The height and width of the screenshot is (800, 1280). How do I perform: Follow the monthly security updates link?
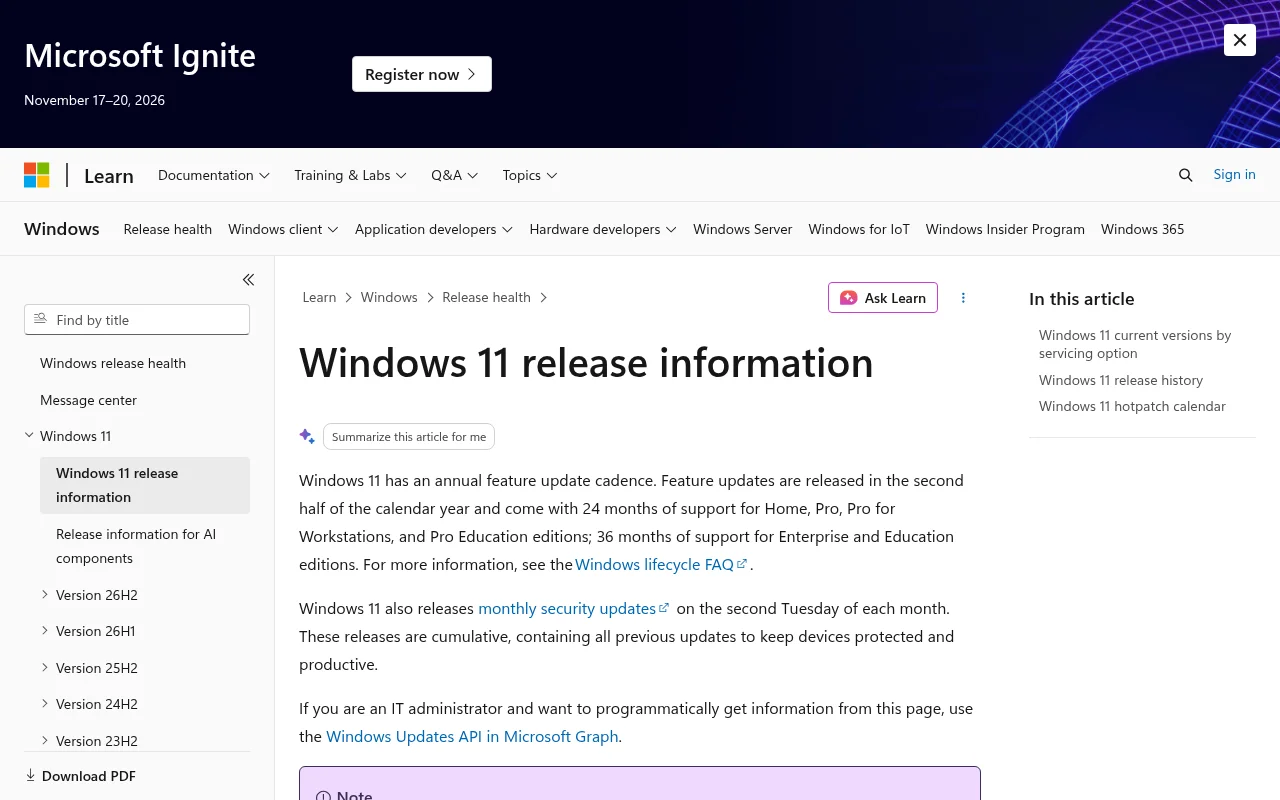[574, 608]
